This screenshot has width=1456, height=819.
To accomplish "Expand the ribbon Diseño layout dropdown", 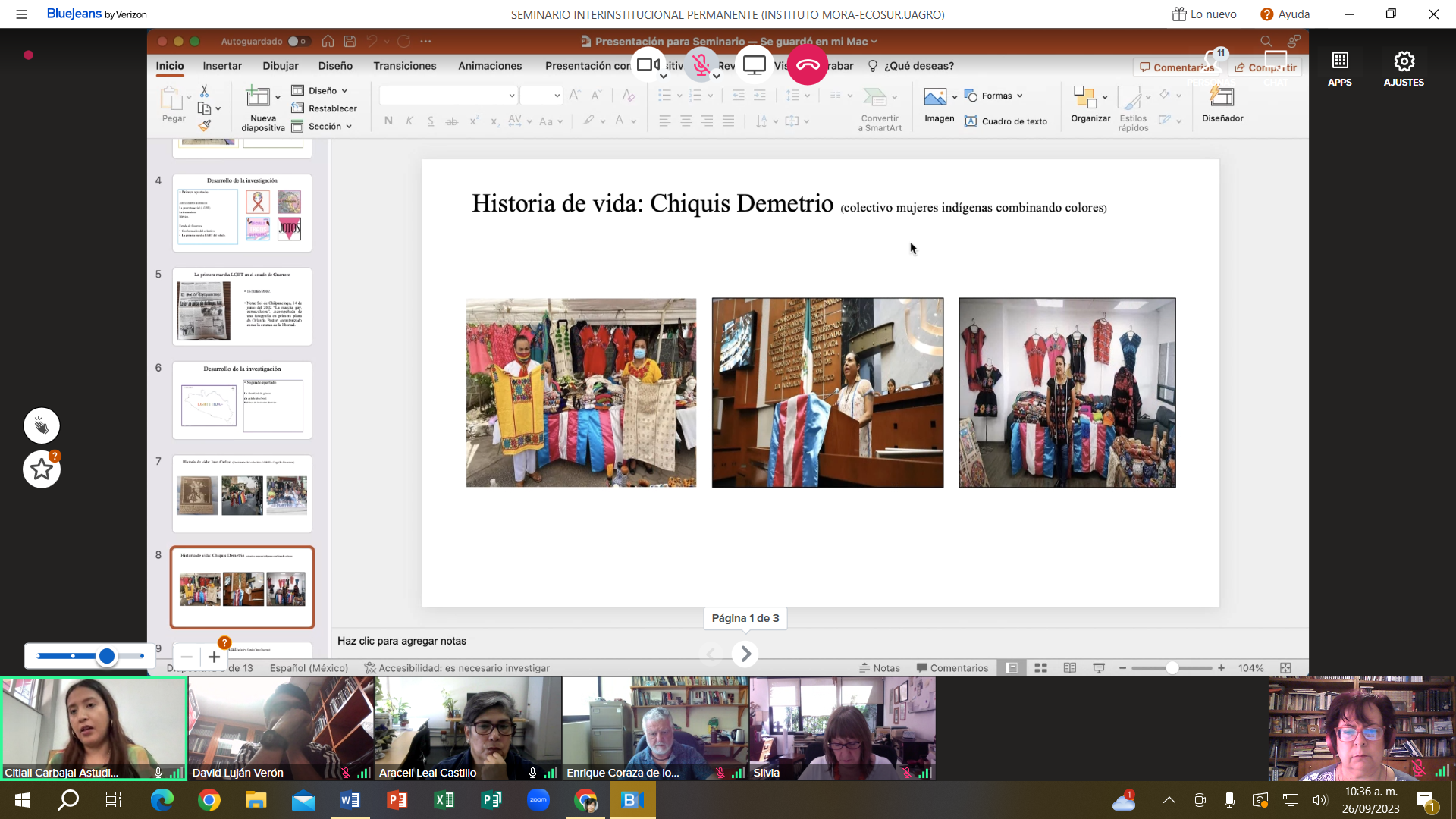I will [x=319, y=90].
